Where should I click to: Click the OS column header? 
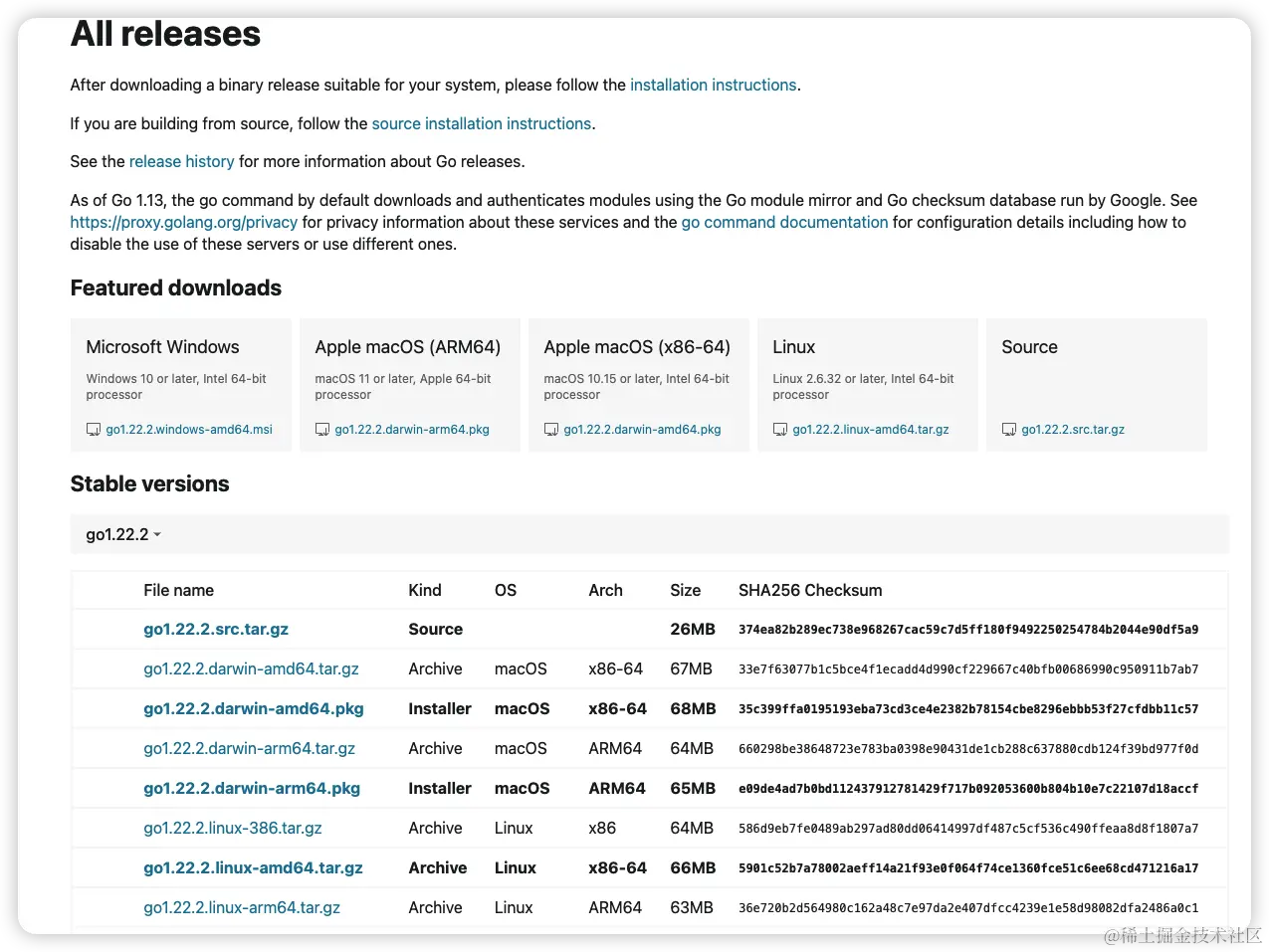point(506,590)
